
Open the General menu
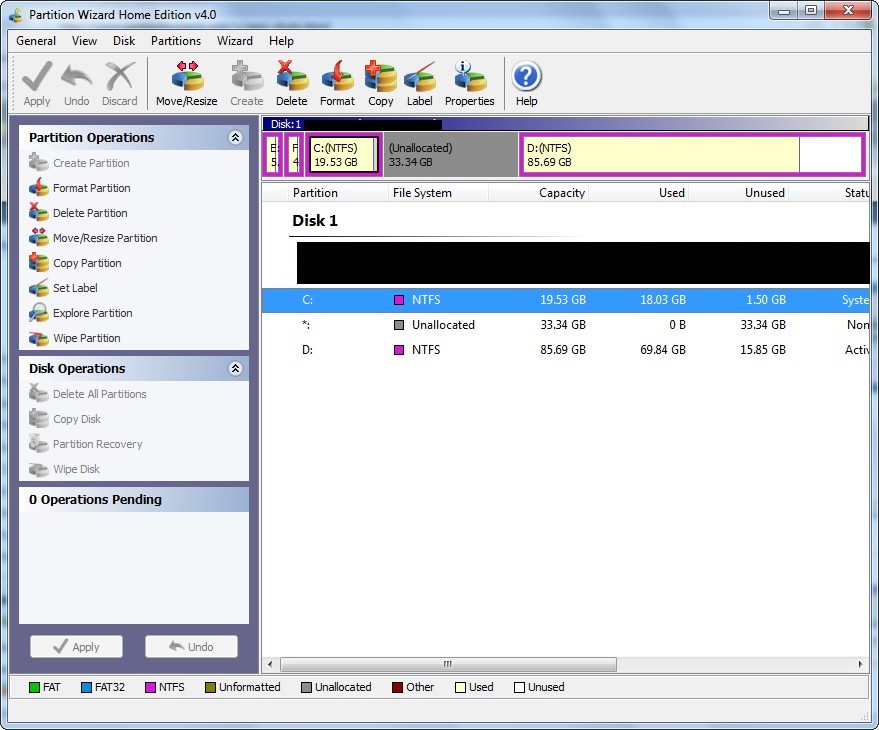[36, 41]
